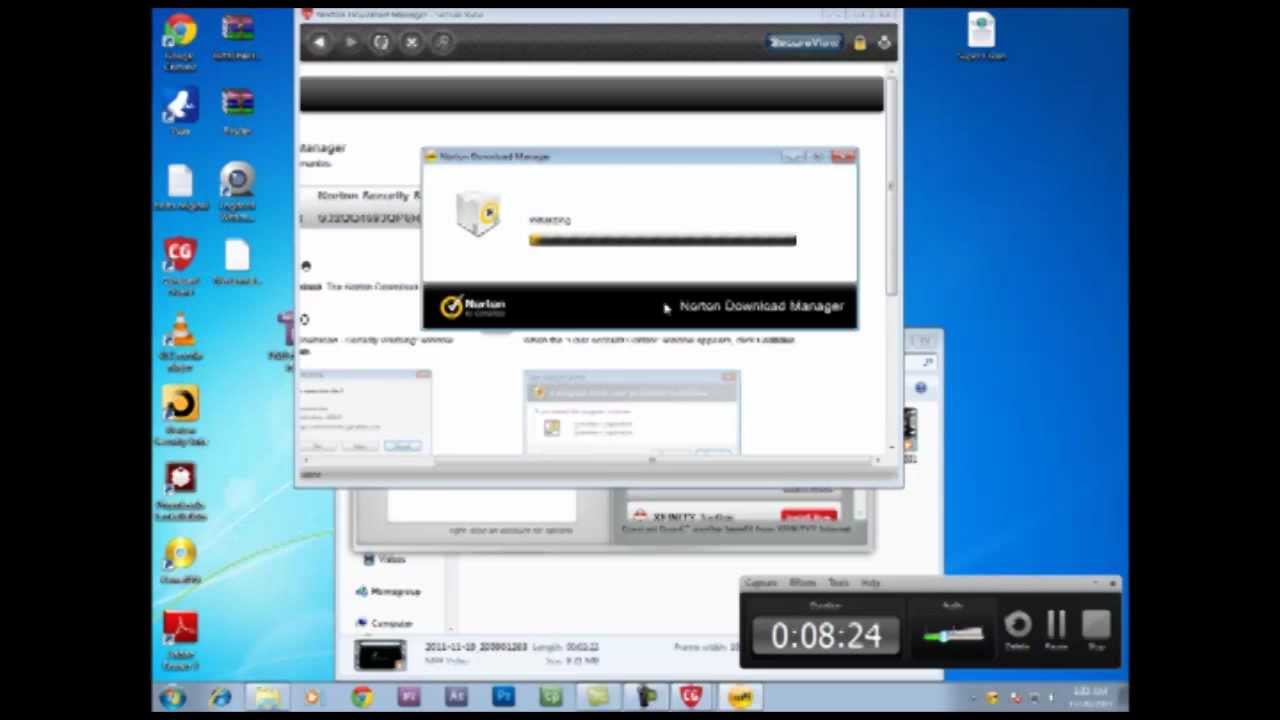Open the Google Chrome desktop shortcut
The image size is (1280, 720).
pos(180,41)
